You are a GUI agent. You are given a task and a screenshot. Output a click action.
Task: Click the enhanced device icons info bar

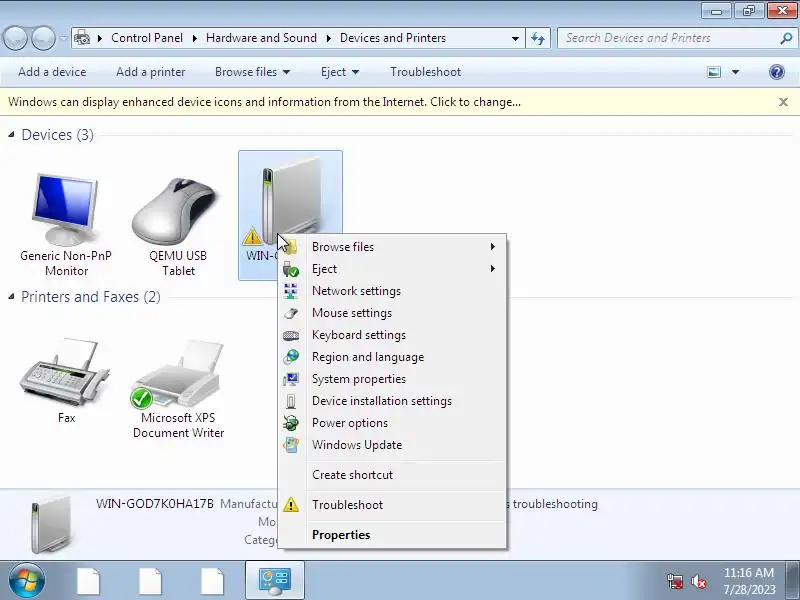264,102
